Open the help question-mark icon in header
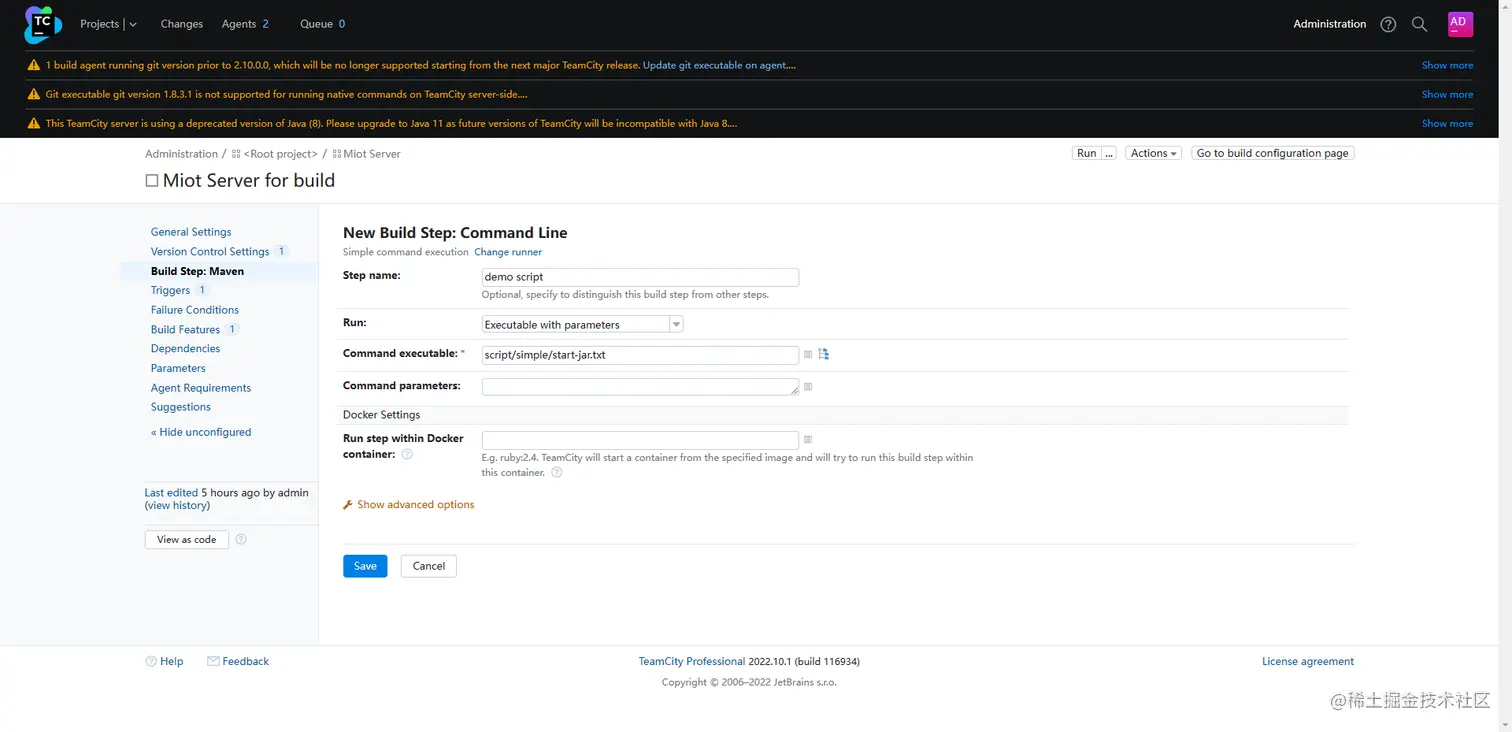Viewport: 1512px width, 732px height. click(1388, 24)
